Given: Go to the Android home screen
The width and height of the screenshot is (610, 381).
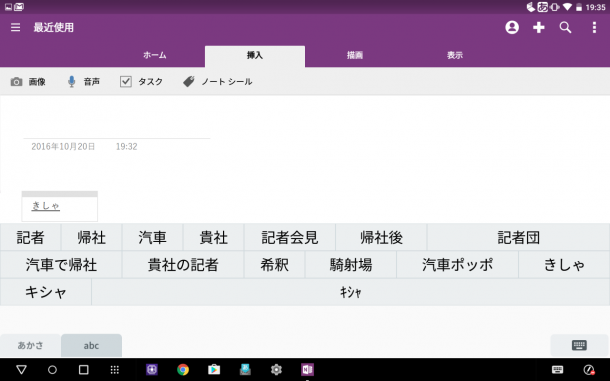Looking at the screenshot, I should [x=52, y=370].
